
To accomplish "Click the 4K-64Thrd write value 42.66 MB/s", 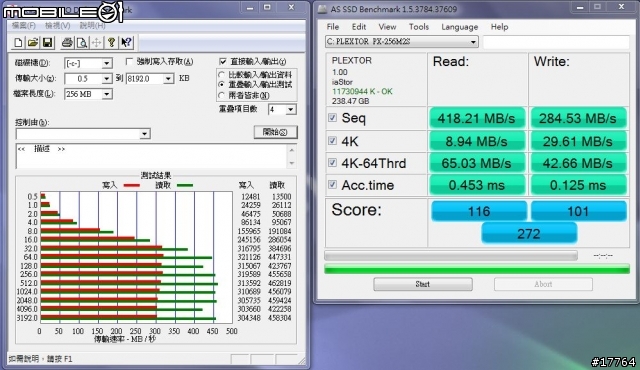I will coord(578,163).
